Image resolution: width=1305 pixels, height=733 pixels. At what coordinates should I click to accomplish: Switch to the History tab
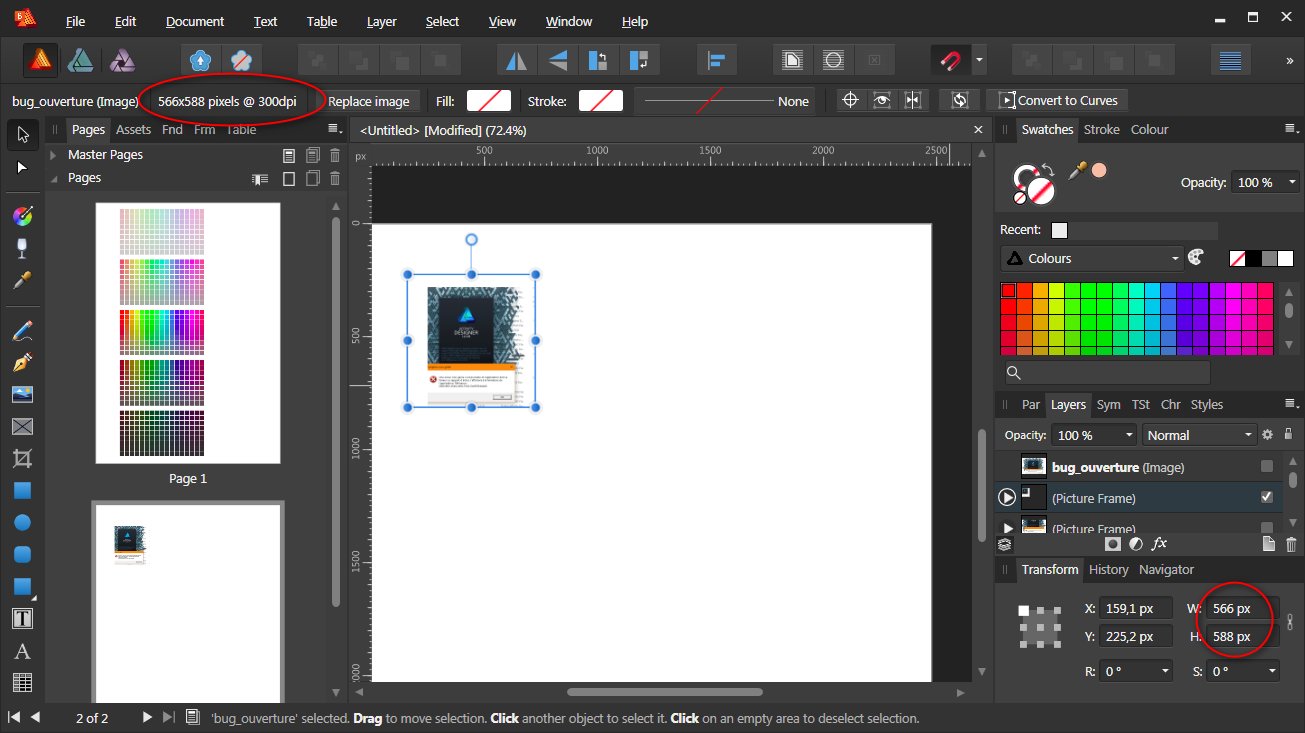coord(1108,569)
